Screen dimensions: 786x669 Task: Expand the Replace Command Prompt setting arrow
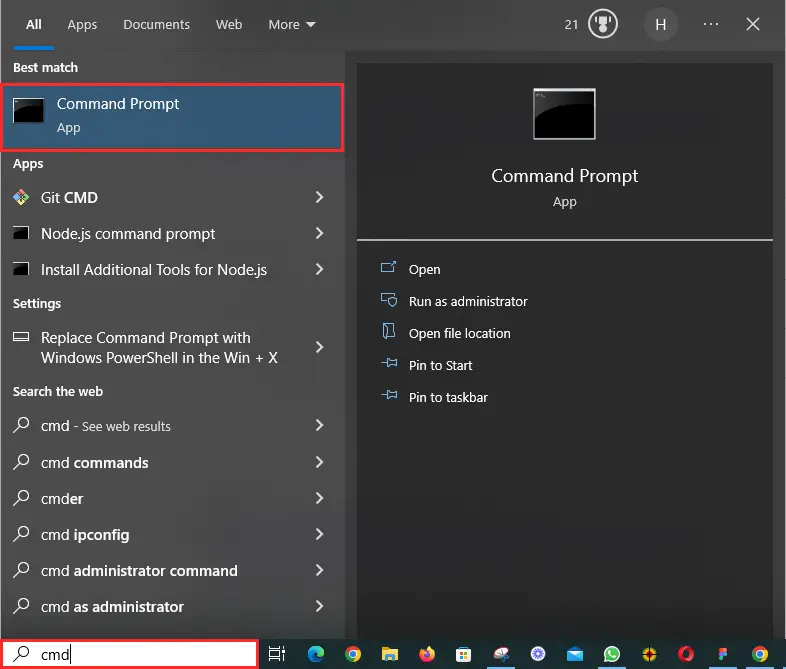(x=319, y=347)
